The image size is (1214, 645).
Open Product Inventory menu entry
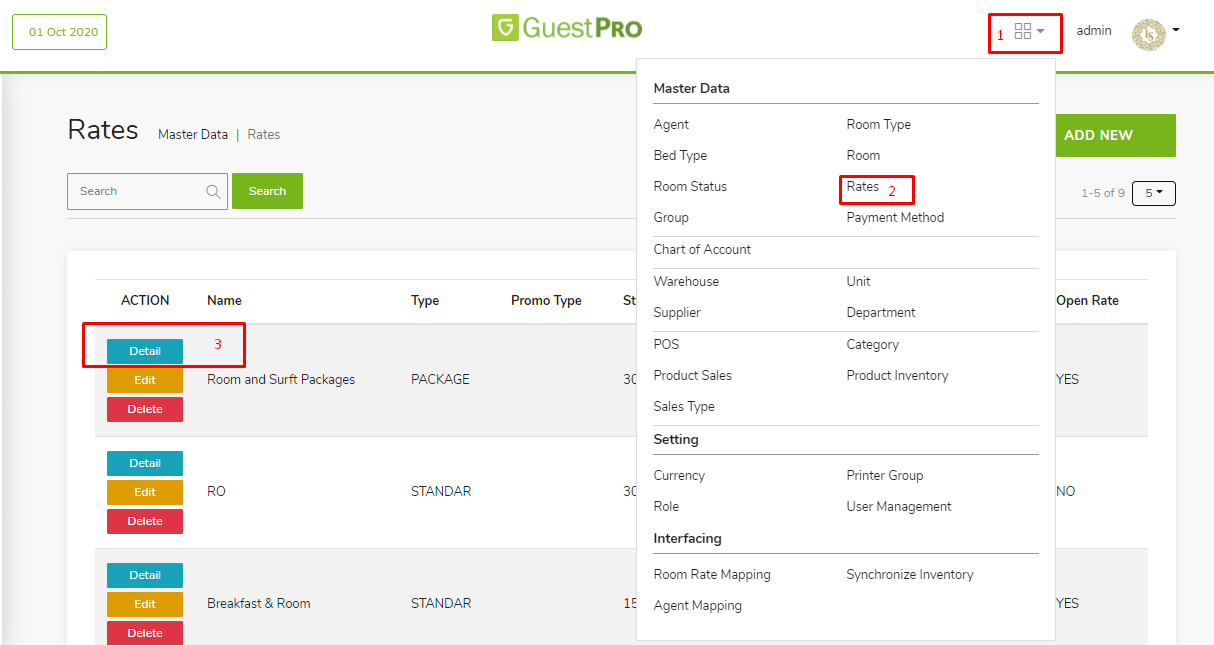pyautogui.click(x=897, y=375)
